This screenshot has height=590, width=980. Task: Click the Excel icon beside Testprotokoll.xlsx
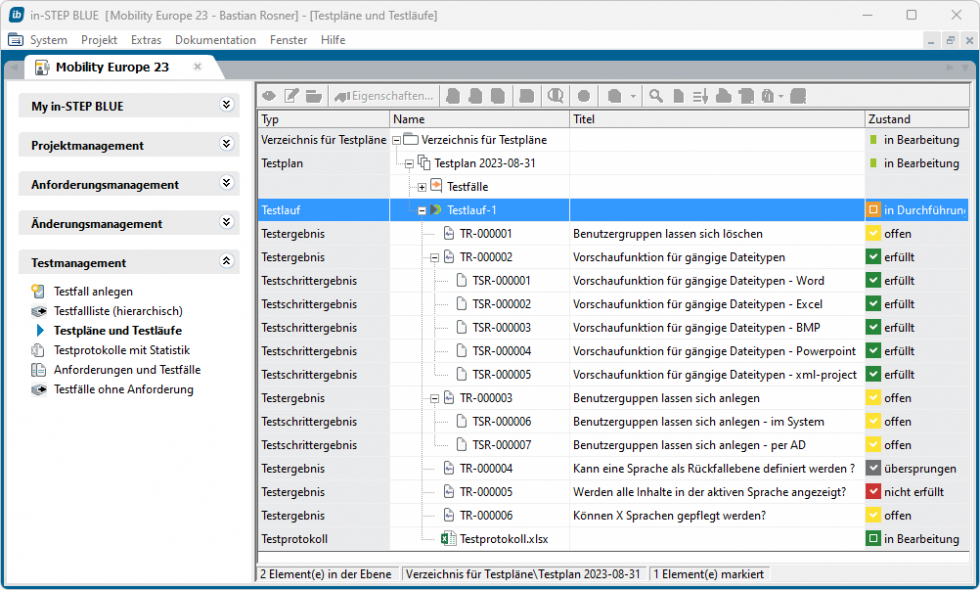point(448,538)
